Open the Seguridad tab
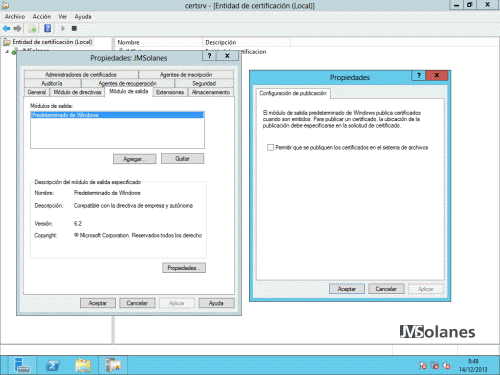This screenshot has width=500, height=375. [x=204, y=83]
